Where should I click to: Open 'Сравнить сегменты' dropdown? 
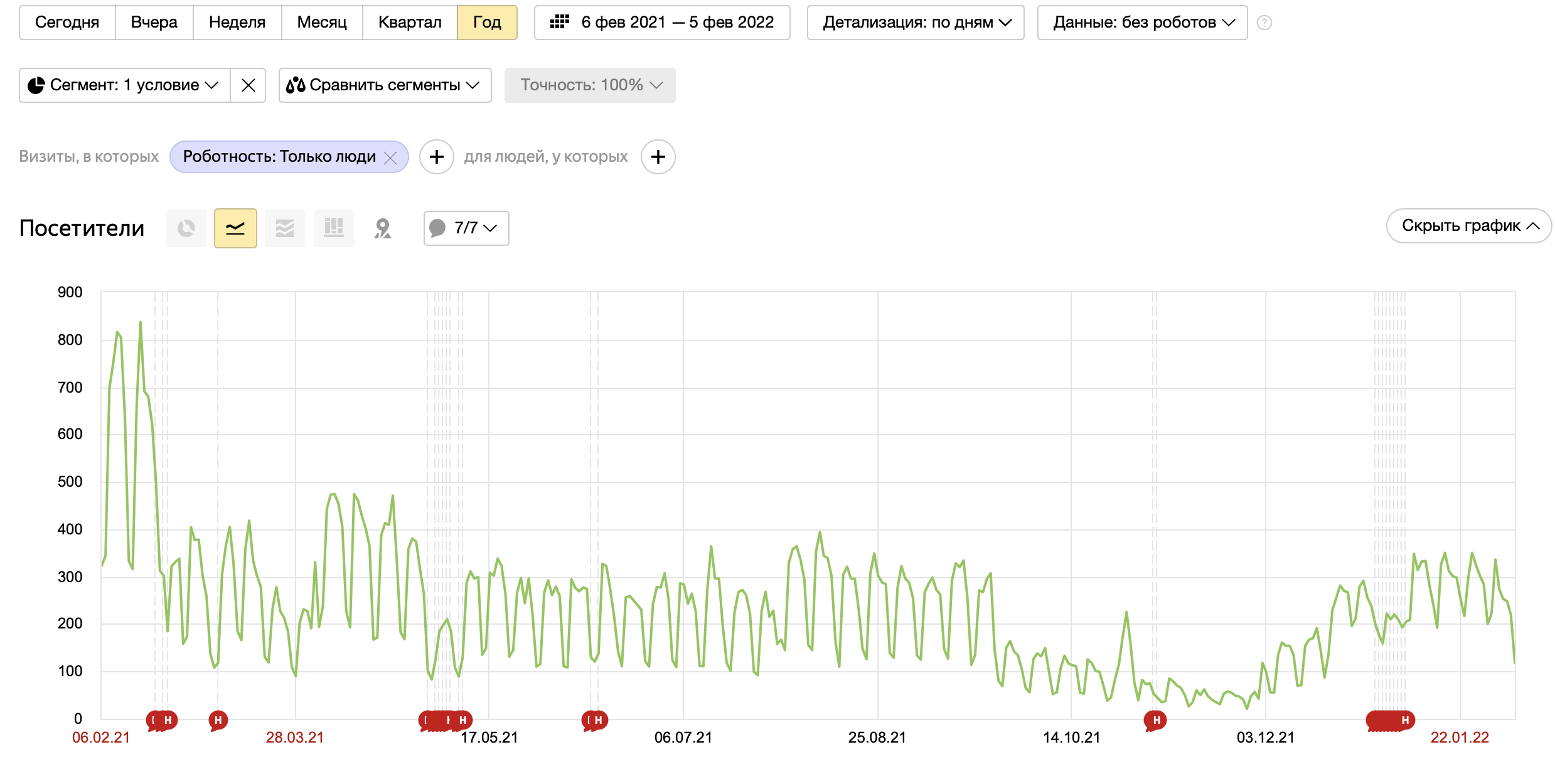(385, 85)
